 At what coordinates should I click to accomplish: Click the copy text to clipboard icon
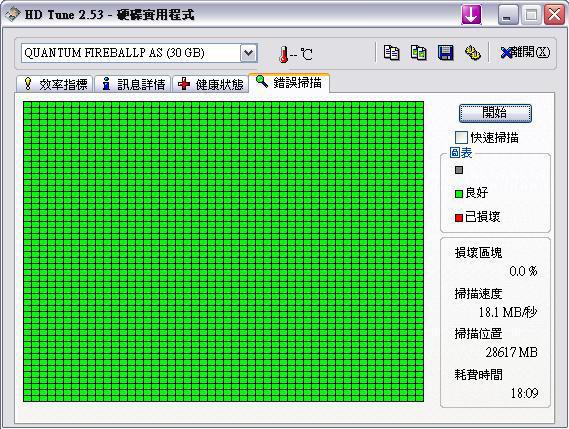click(392, 53)
